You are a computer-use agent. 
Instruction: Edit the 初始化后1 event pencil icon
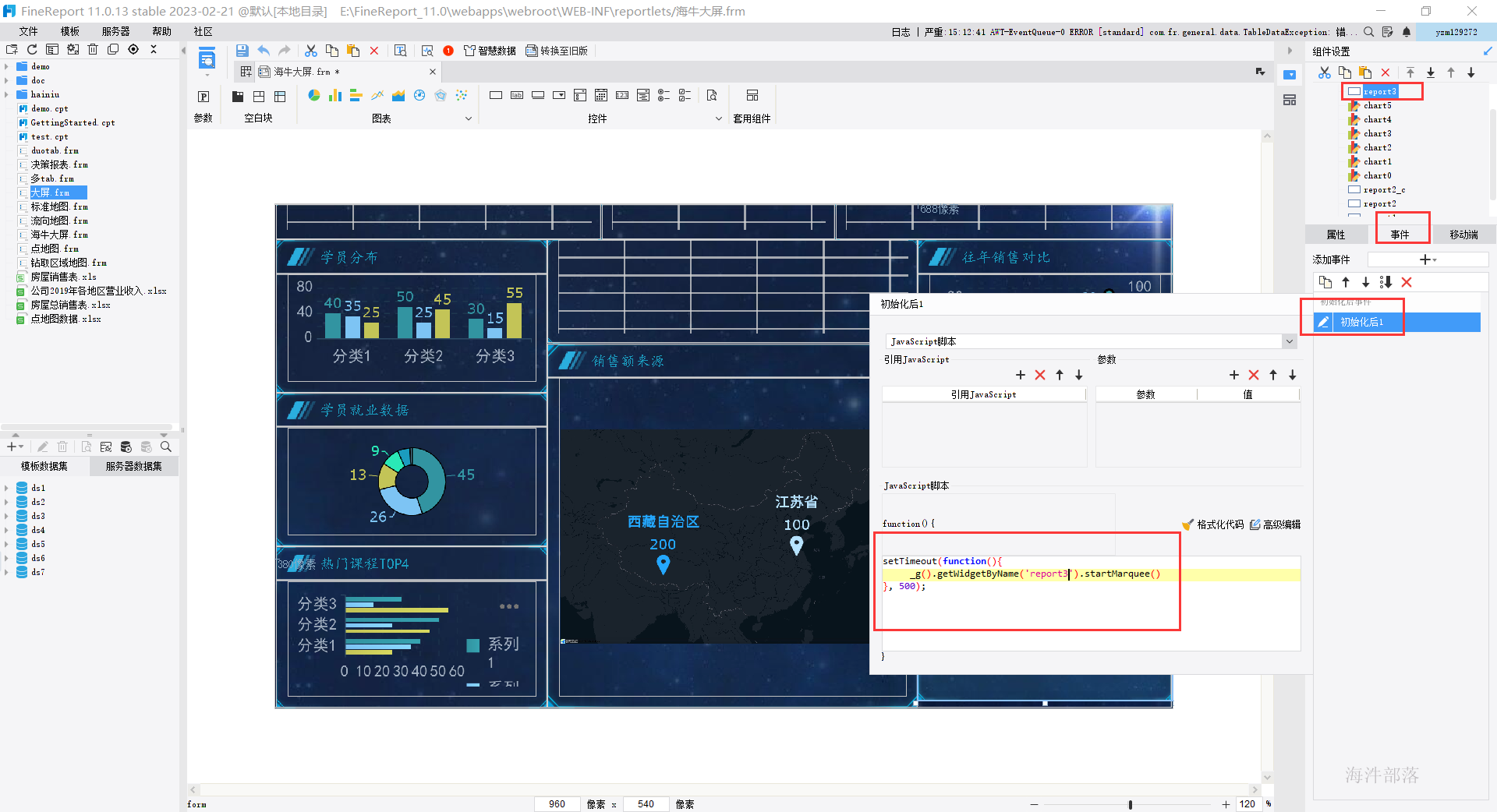[1323, 322]
